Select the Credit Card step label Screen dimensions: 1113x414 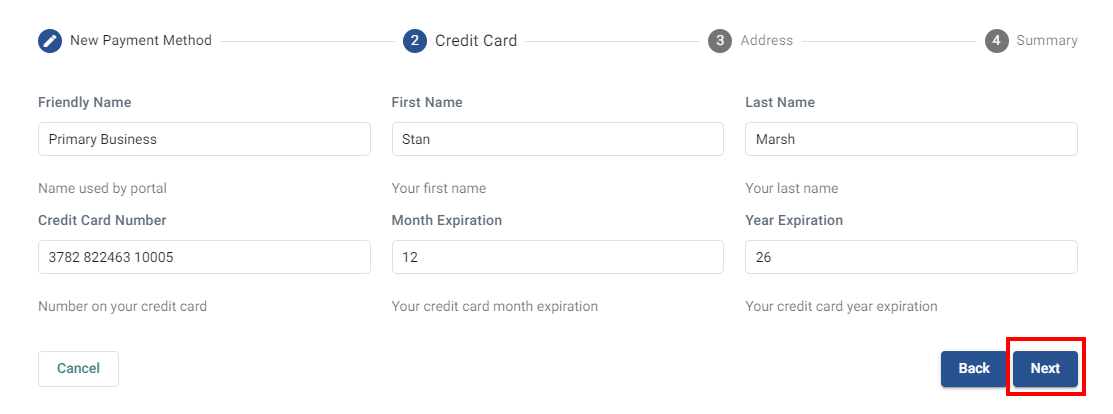pos(476,41)
